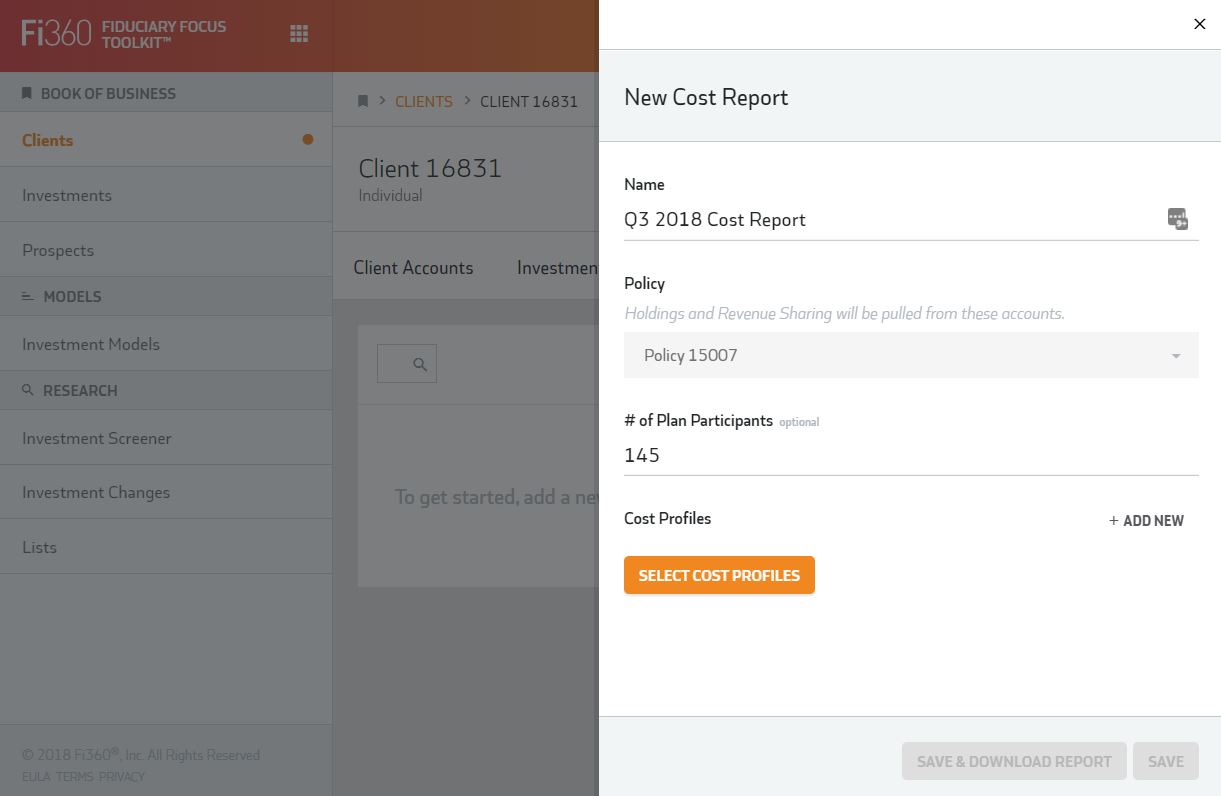Go to Prospects in sidebar
The image size is (1221, 796).
[58, 250]
